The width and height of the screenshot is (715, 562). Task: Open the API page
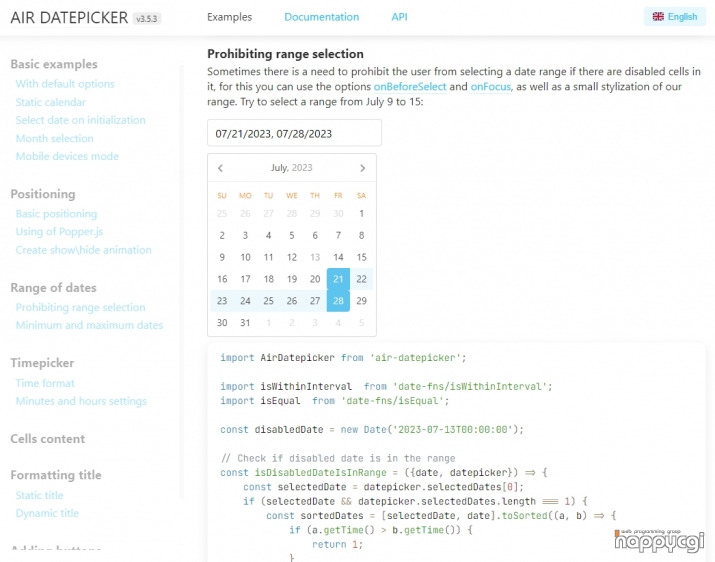pos(399,17)
